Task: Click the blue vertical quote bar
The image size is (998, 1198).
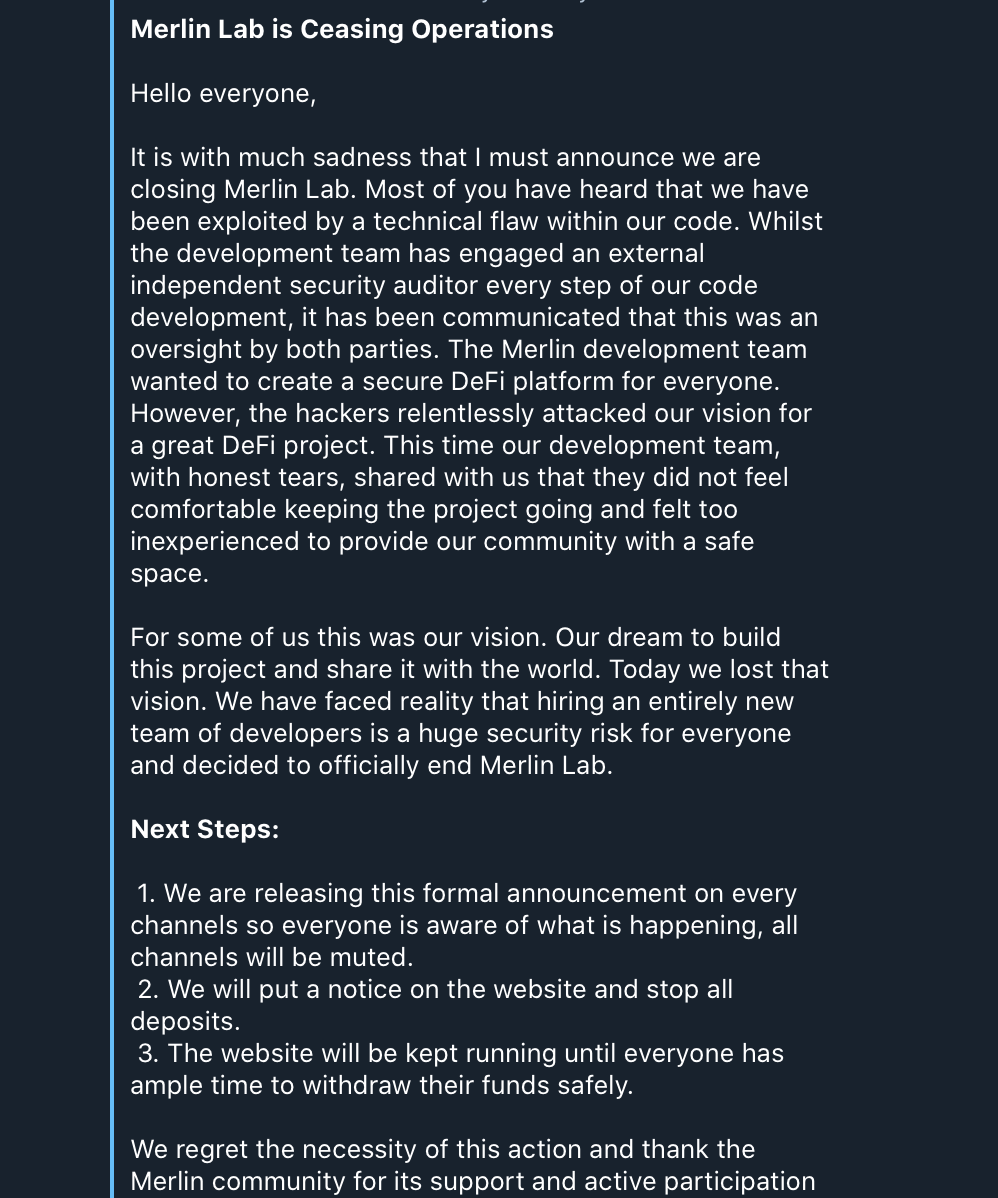Action: click(112, 600)
